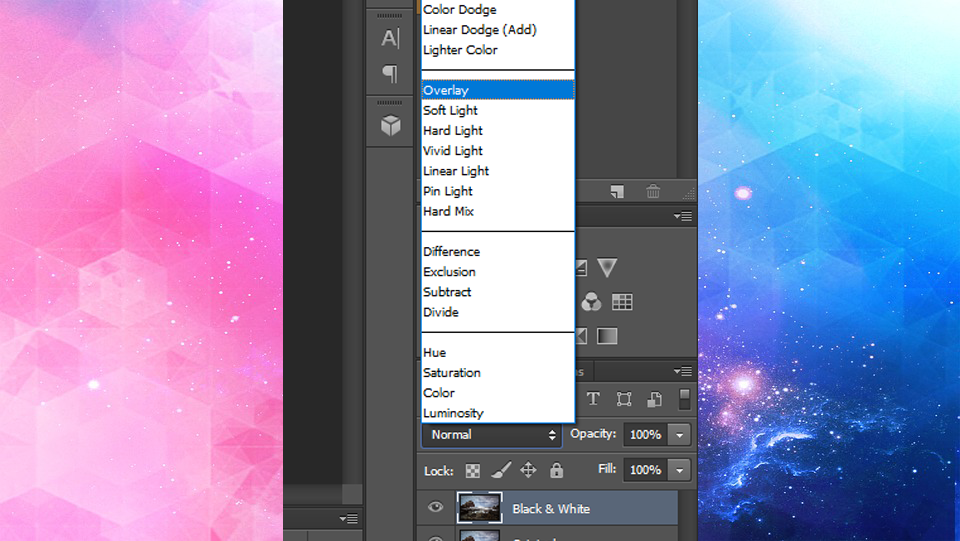The image size is (960, 541).
Task: Hide the Black & White layer
Action: click(435, 508)
